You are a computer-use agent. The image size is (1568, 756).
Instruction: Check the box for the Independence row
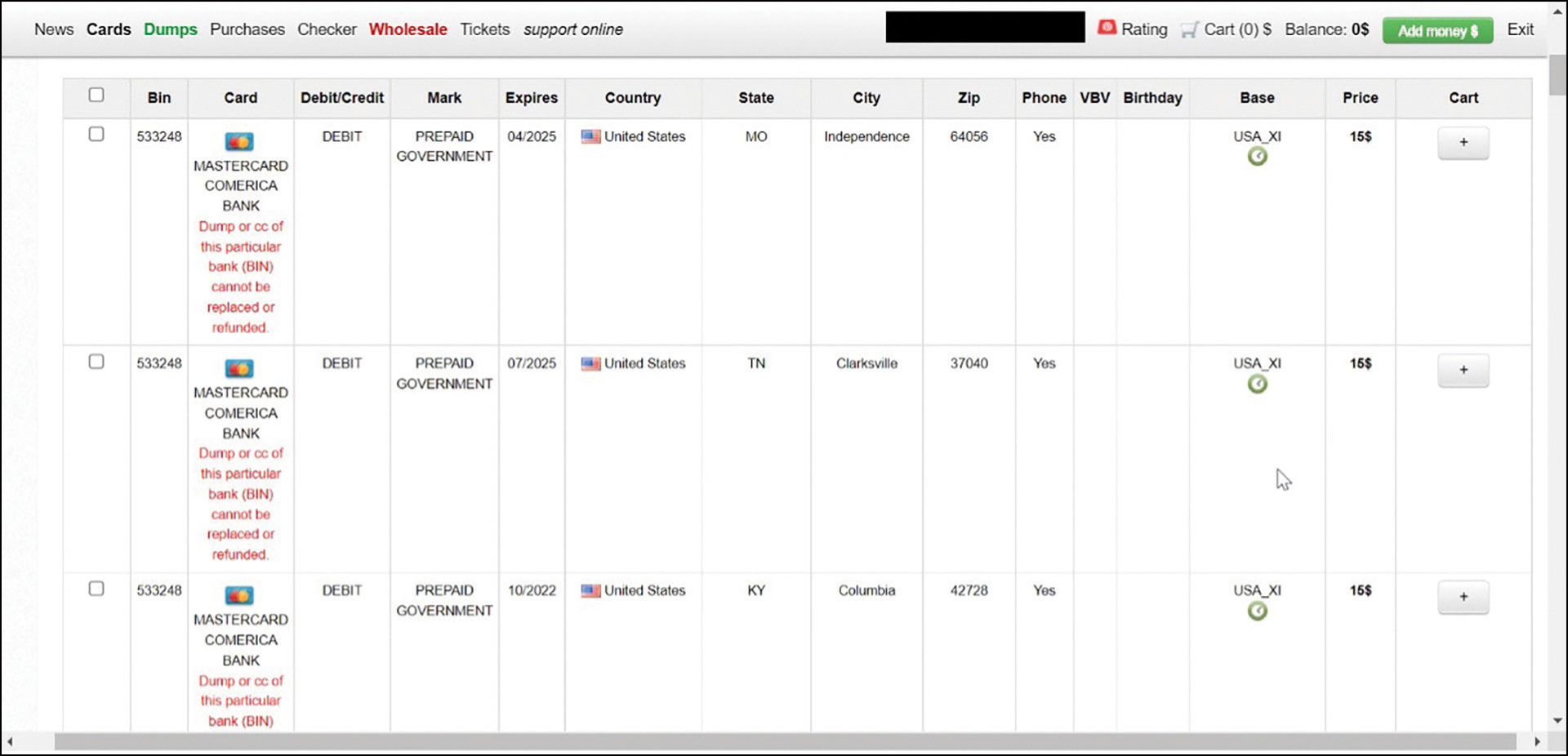[96, 134]
